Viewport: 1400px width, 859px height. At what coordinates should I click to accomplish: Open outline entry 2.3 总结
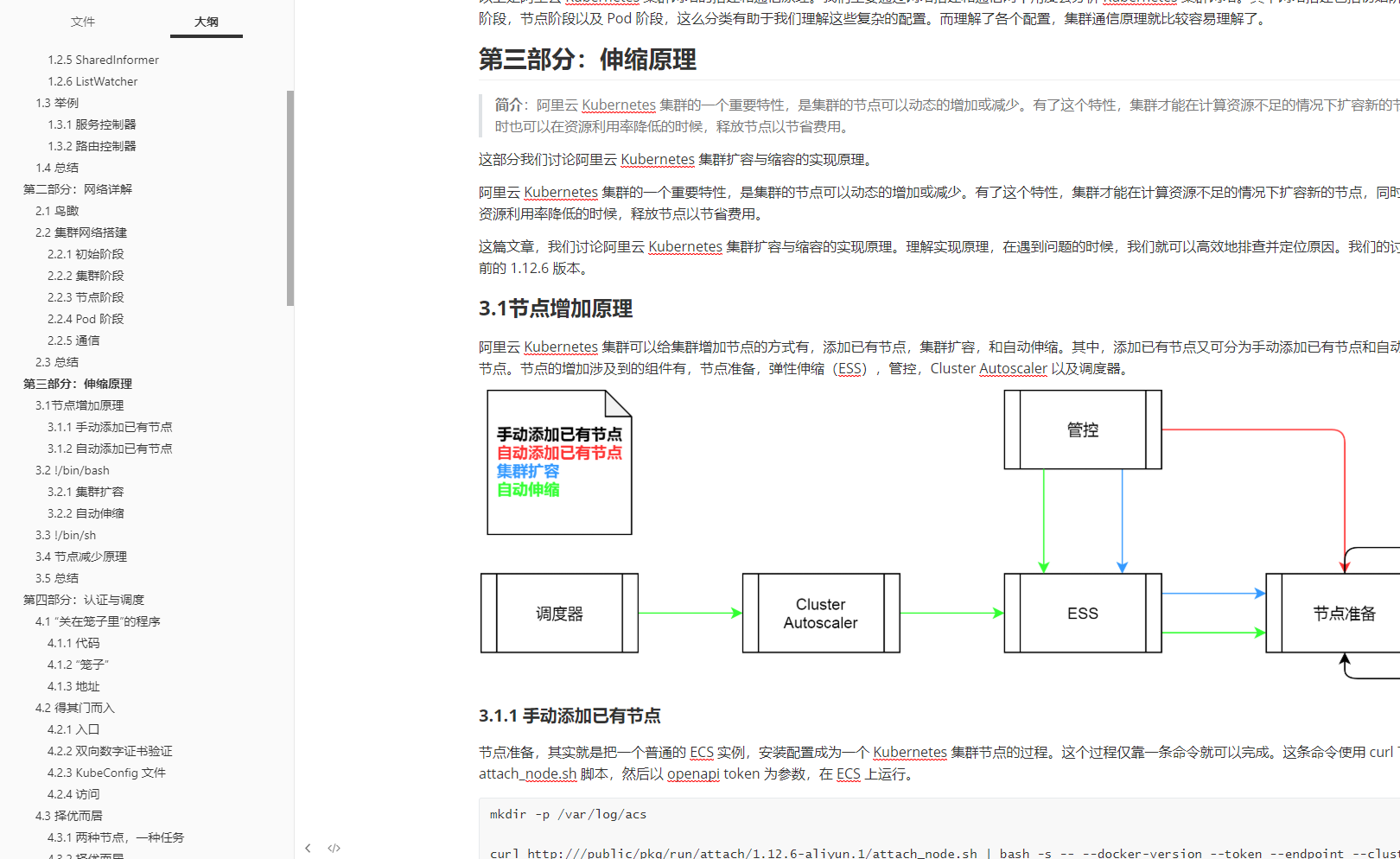(x=57, y=362)
